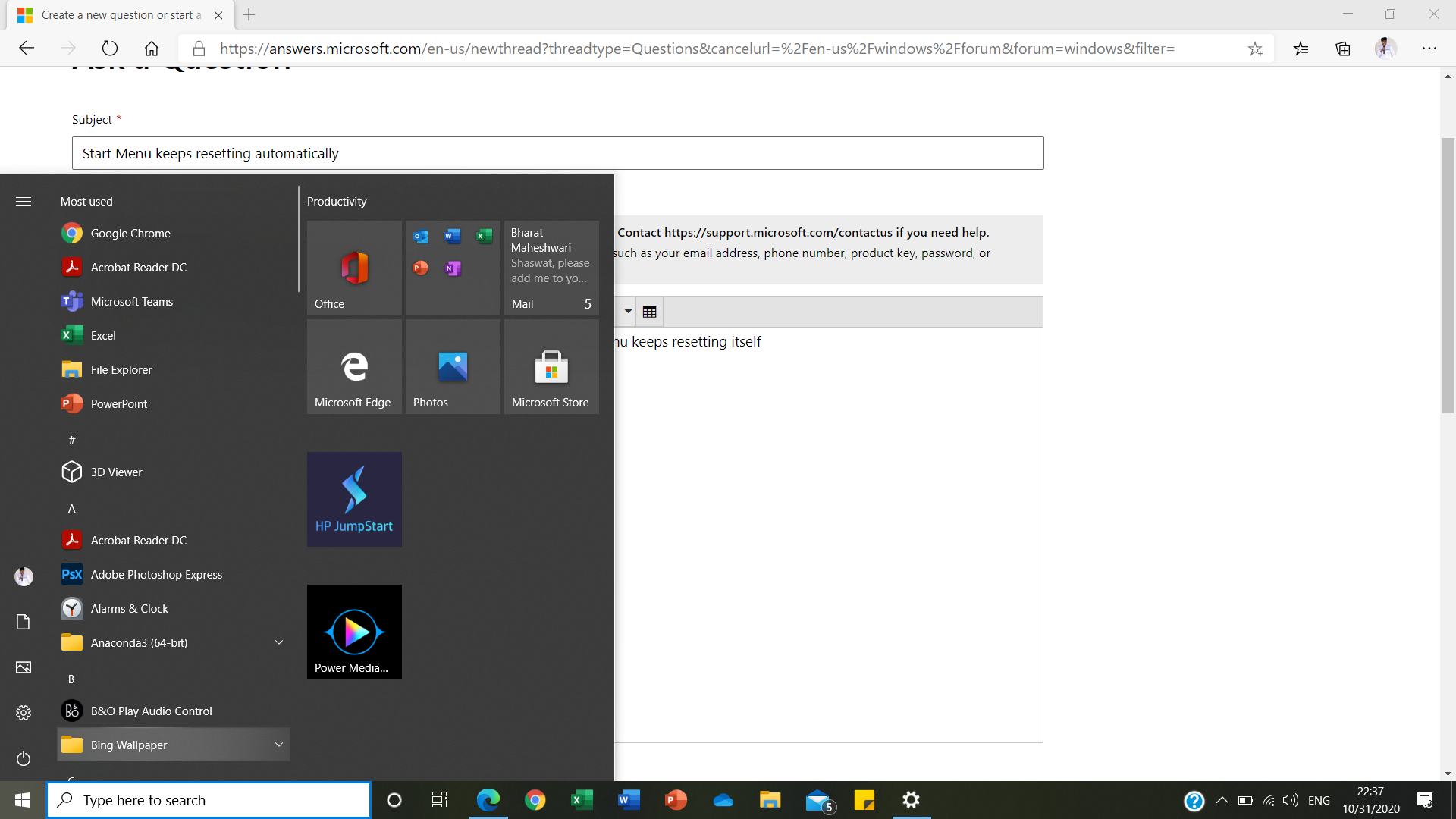Open Alarms & Clock app
The image size is (1456, 819).
[173, 608]
